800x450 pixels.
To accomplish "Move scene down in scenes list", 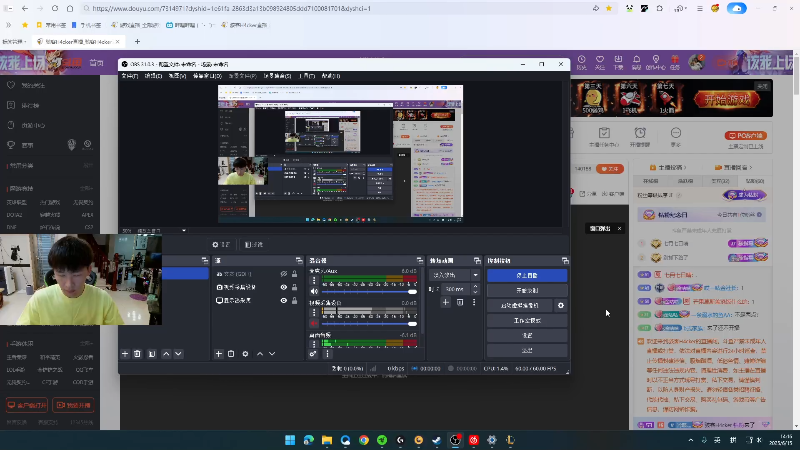I will 178,354.
